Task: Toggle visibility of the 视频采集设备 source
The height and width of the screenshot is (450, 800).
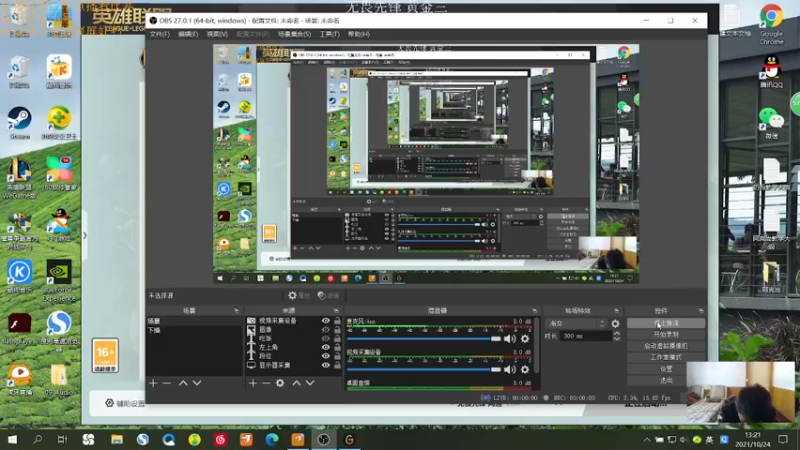Action: pos(326,321)
